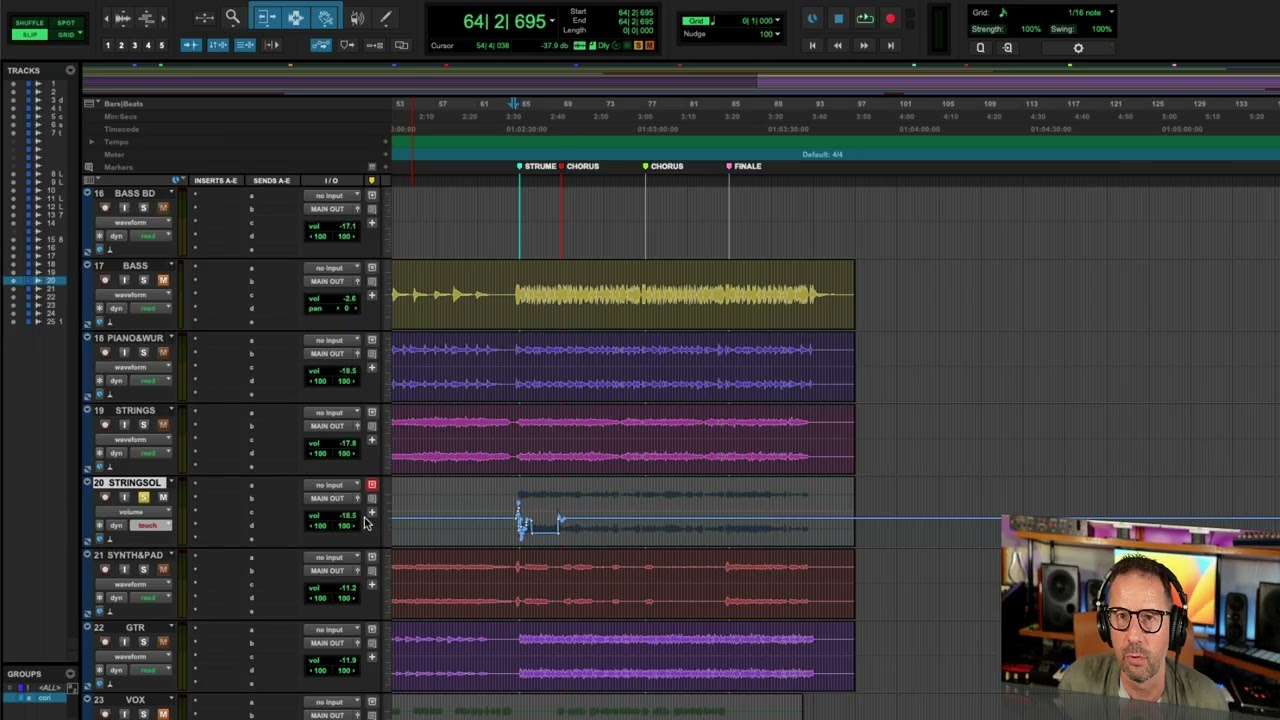Screen dimensions: 1280x720
Task: Expand the Tempo ruler
Action: [92, 142]
